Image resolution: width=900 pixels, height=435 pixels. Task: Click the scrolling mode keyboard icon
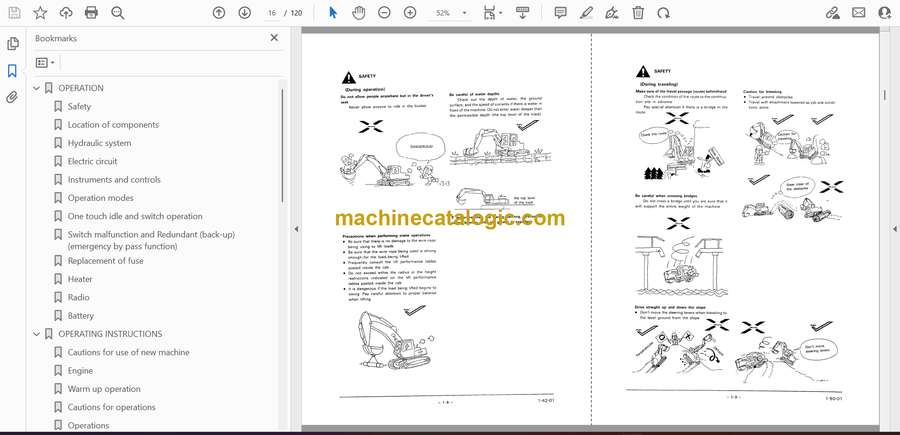click(x=522, y=13)
